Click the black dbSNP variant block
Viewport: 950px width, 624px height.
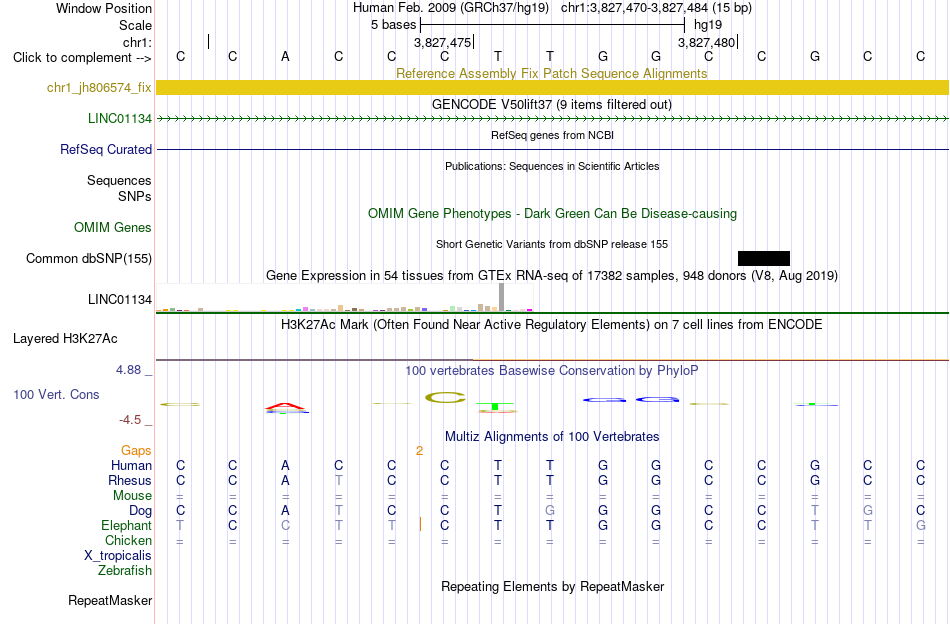click(x=763, y=259)
